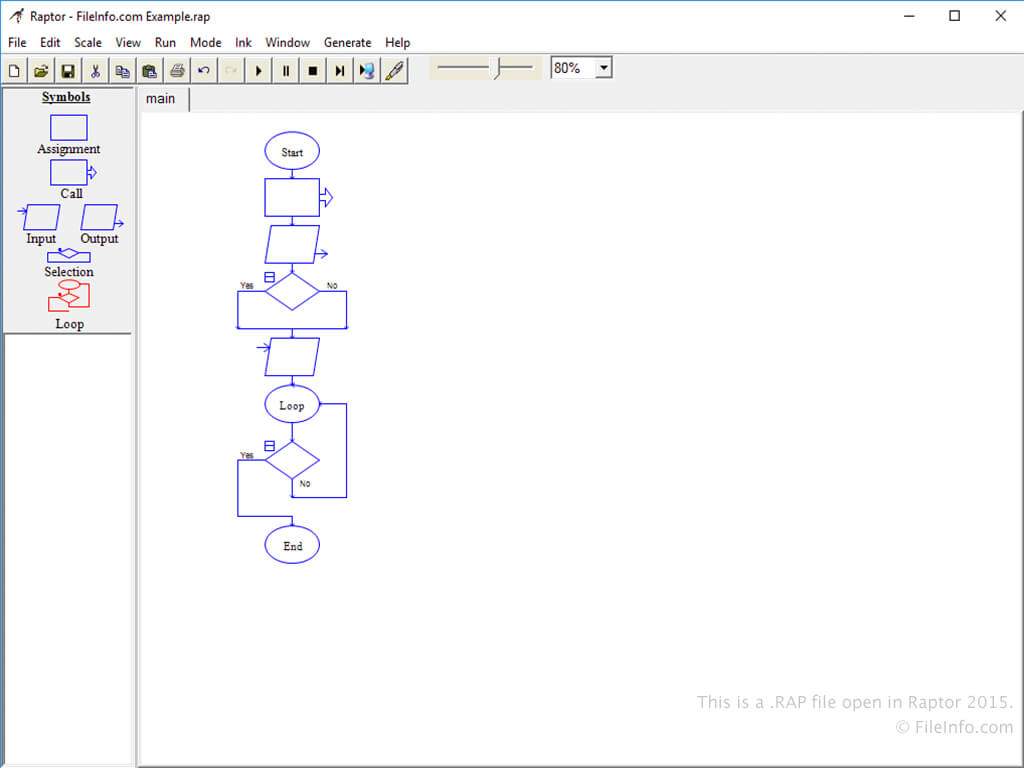The width and height of the screenshot is (1024, 768).
Task: Click the Cut scissors icon
Action: 95,71
